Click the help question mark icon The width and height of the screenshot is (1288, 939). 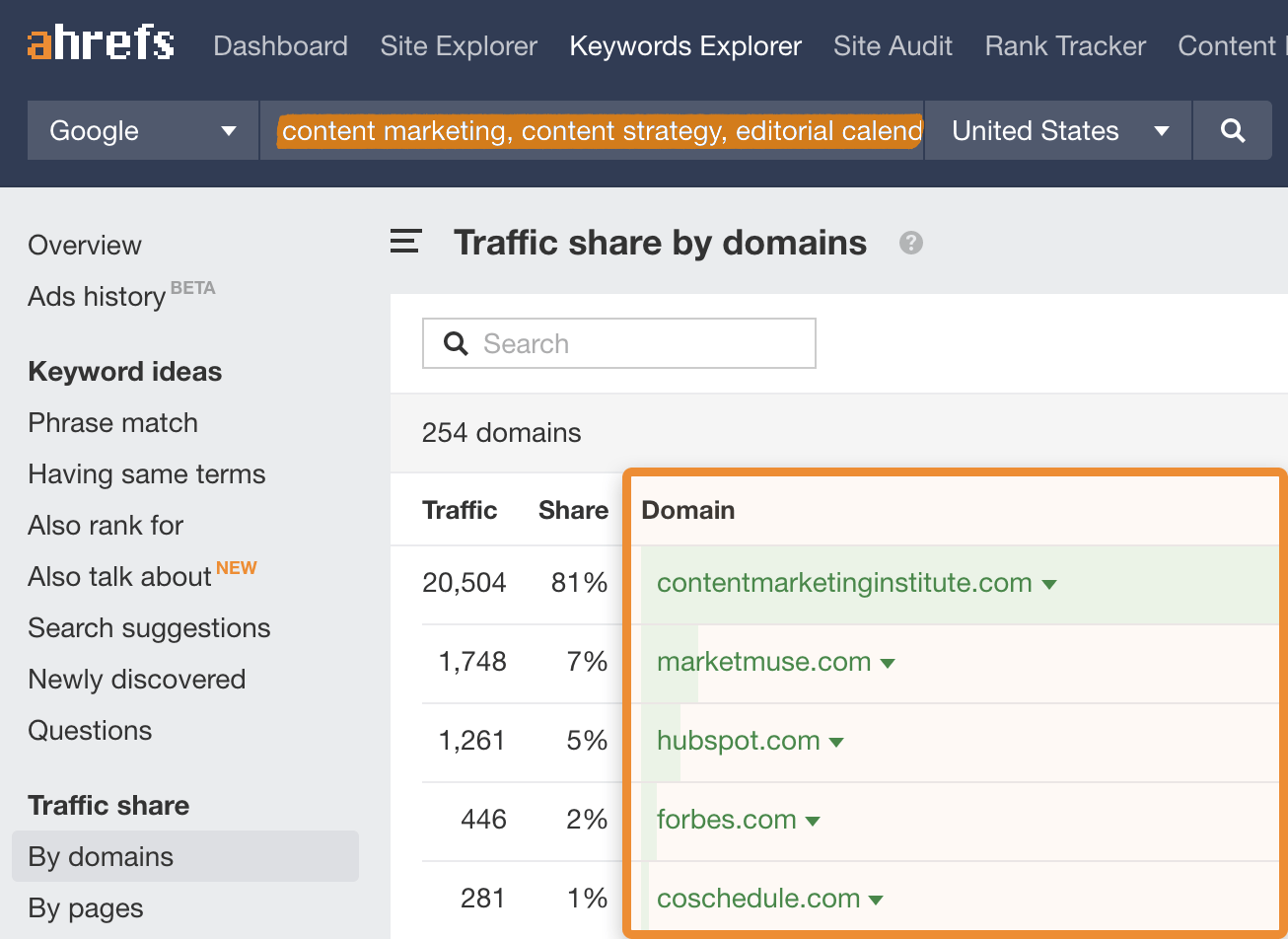coord(911,243)
